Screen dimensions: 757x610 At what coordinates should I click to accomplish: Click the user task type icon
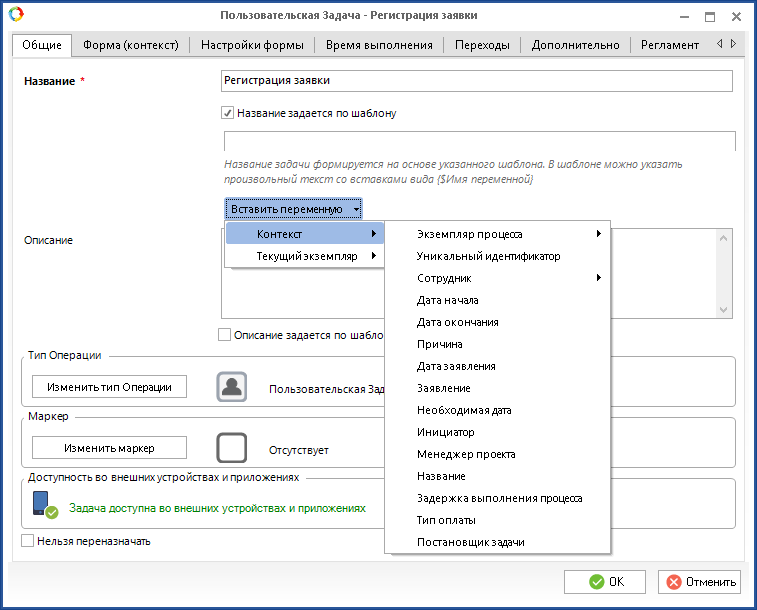(x=232, y=387)
